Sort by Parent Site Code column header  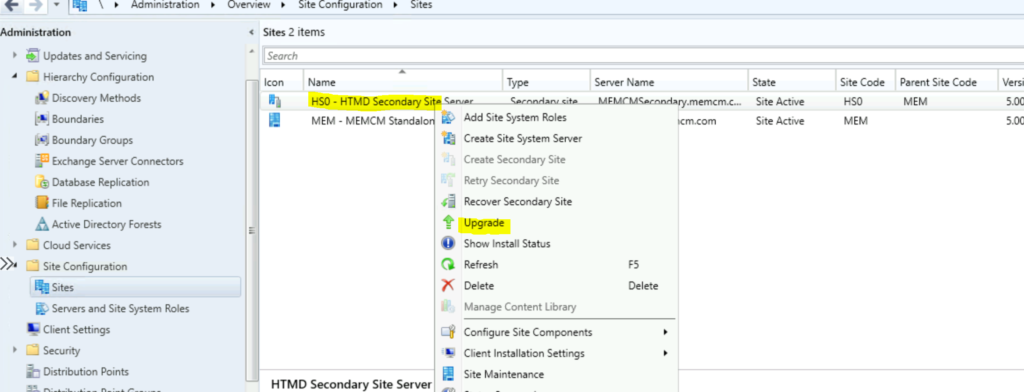click(x=946, y=82)
